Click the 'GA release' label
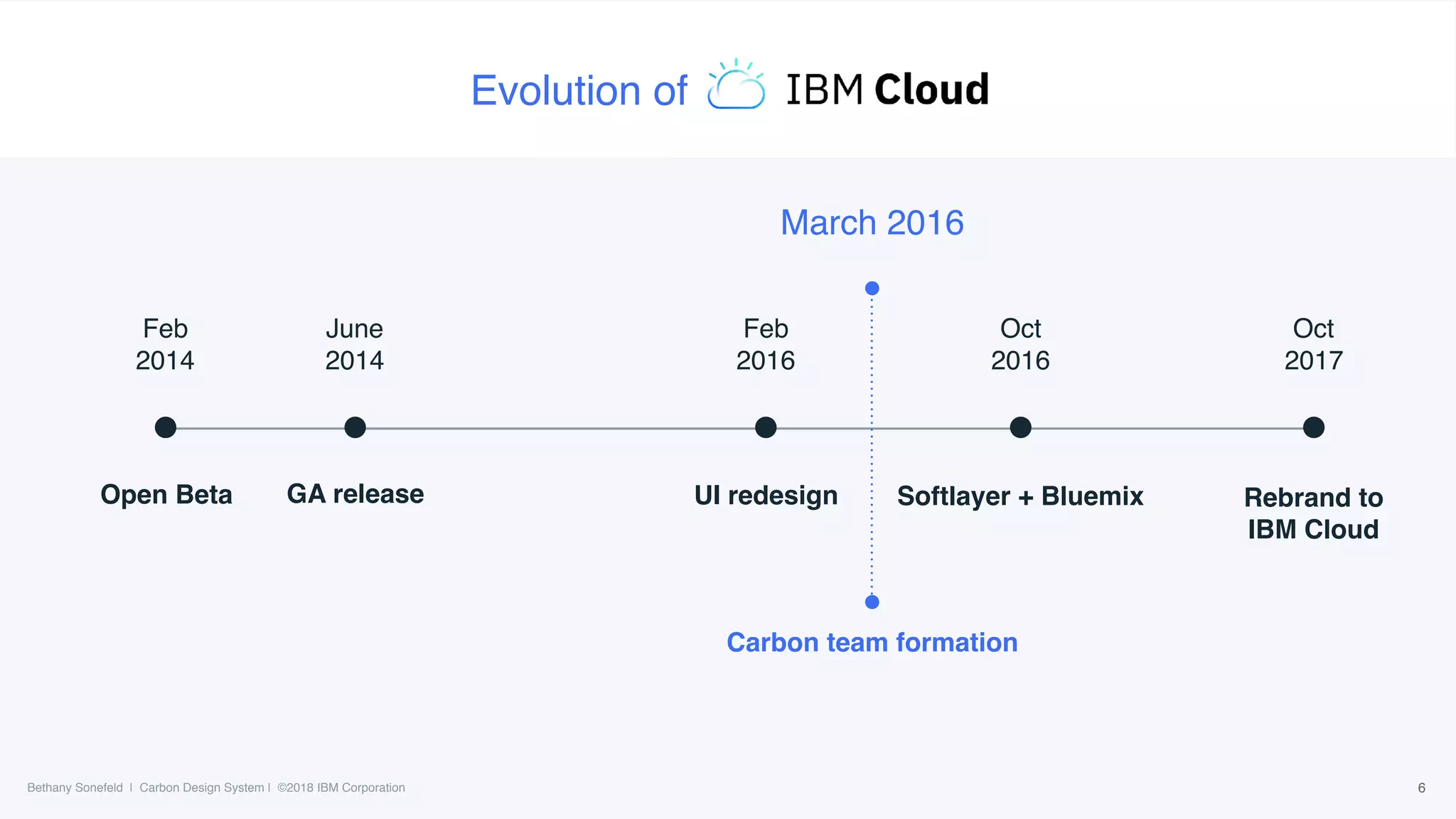 pos(355,493)
